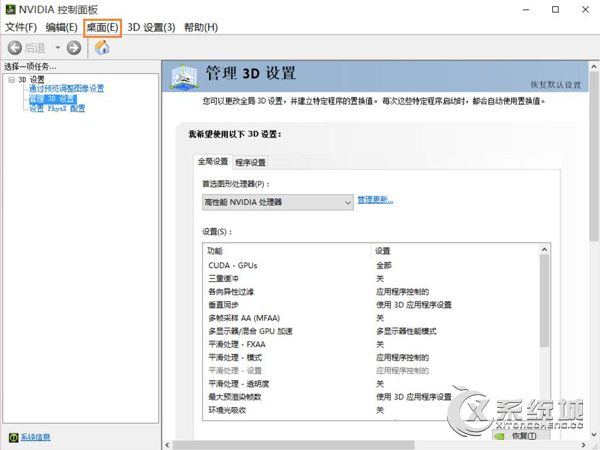Maximize the NVIDIA 控制面板 window

pos(556,10)
